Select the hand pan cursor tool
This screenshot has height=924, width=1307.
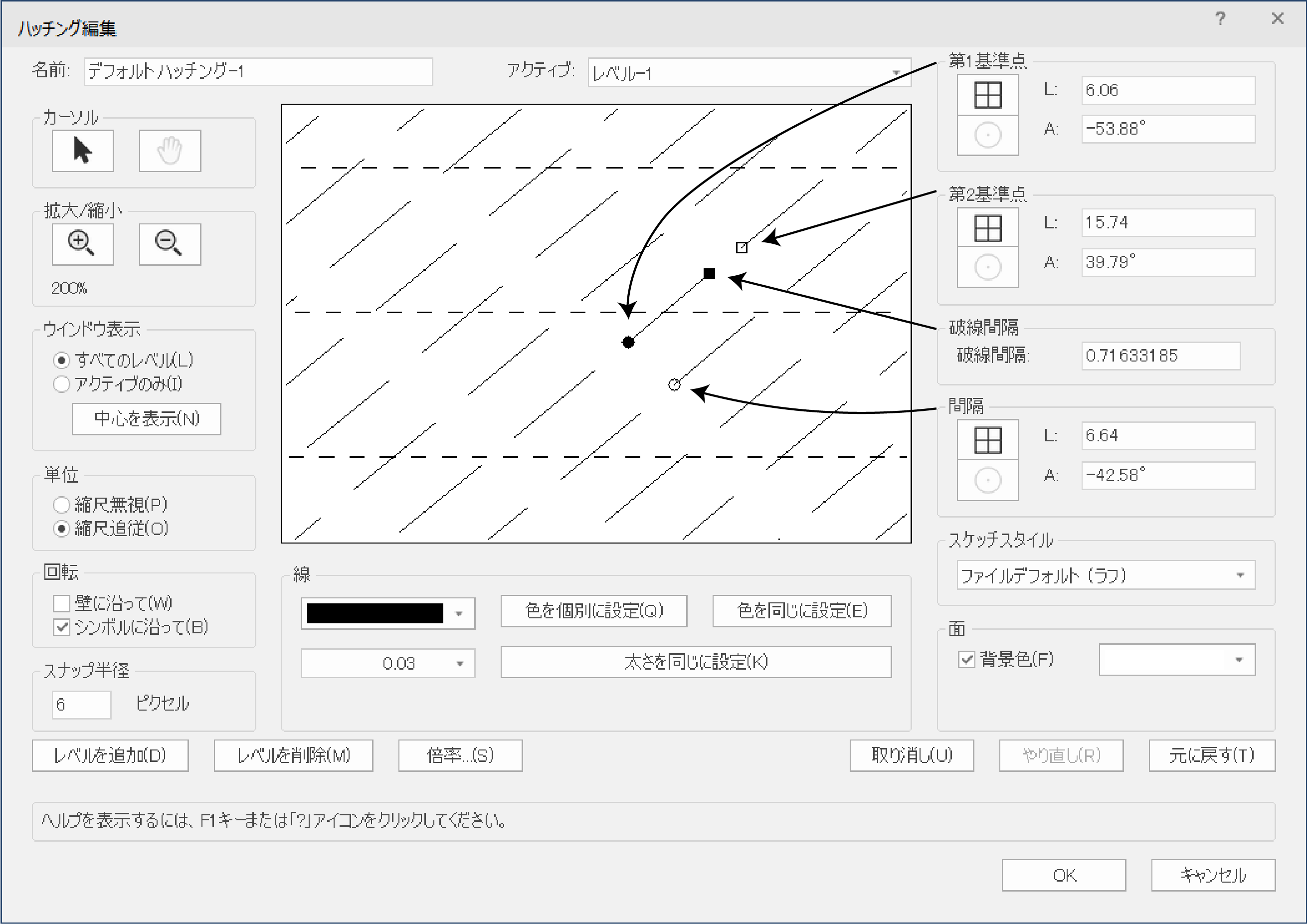170,151
